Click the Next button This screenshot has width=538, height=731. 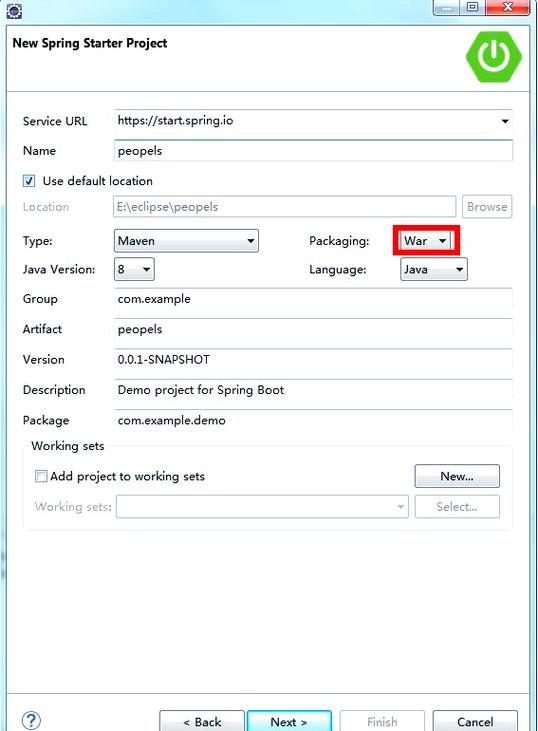(289, 722)
